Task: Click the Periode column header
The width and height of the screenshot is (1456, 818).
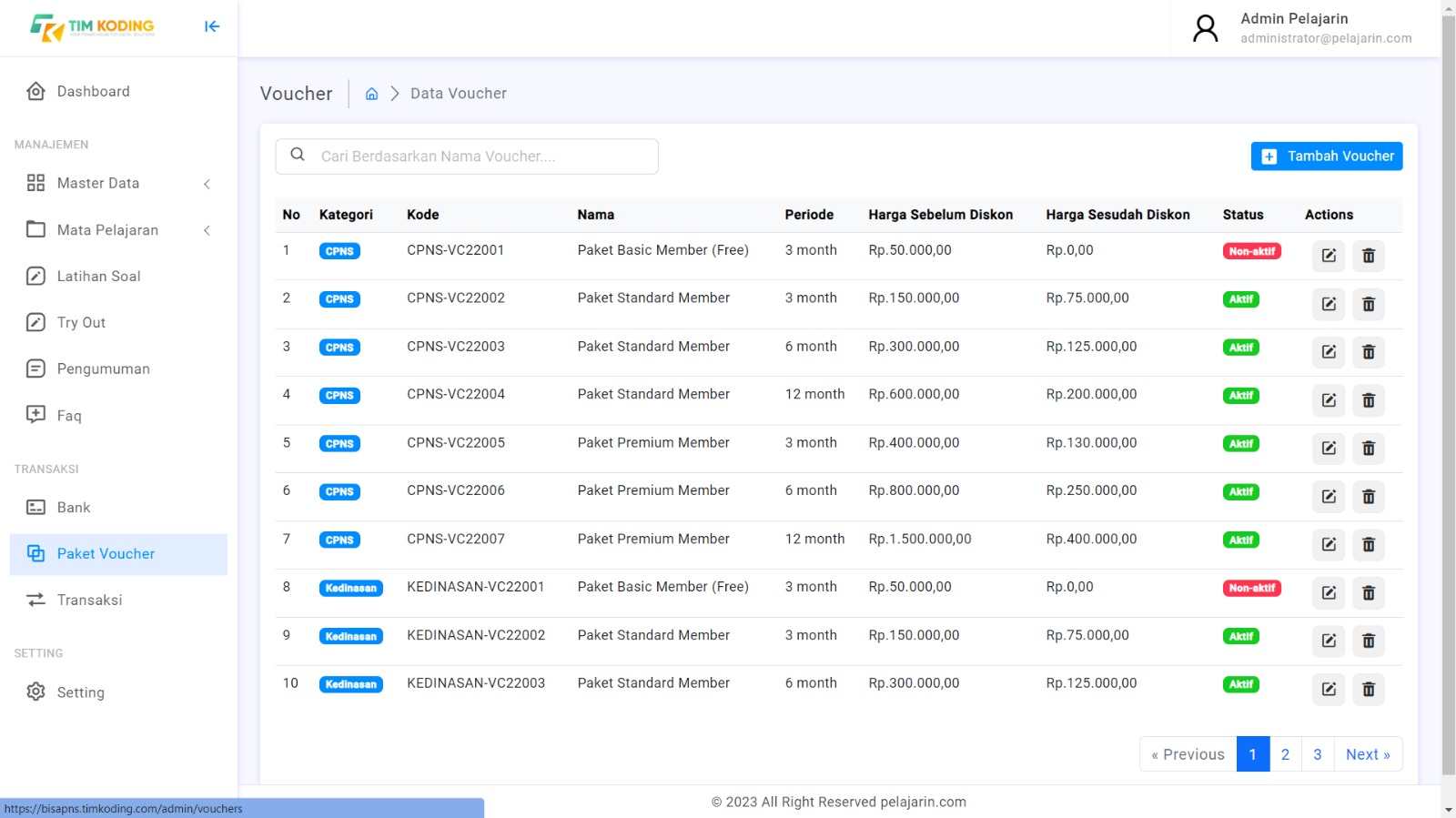Action: point(810,215)
